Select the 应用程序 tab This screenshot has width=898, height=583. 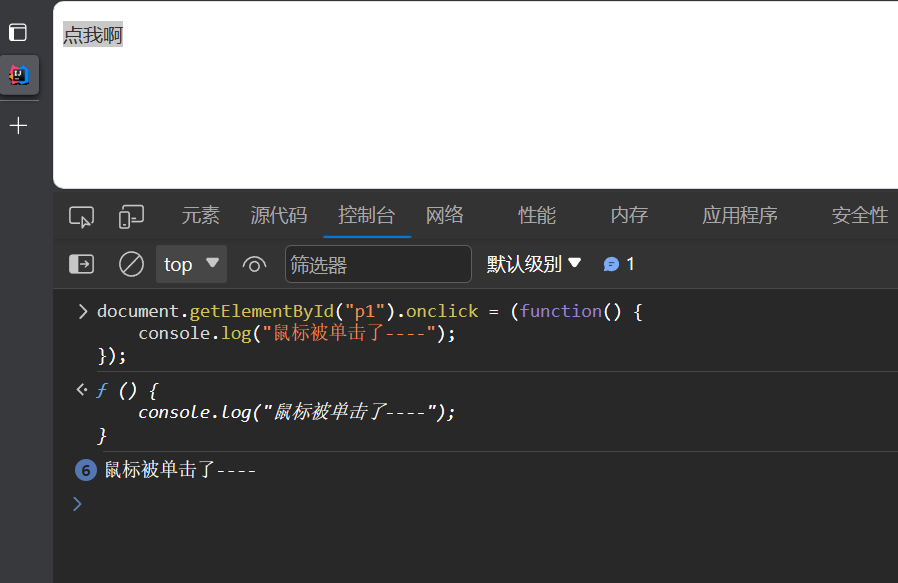pos(739,215)
